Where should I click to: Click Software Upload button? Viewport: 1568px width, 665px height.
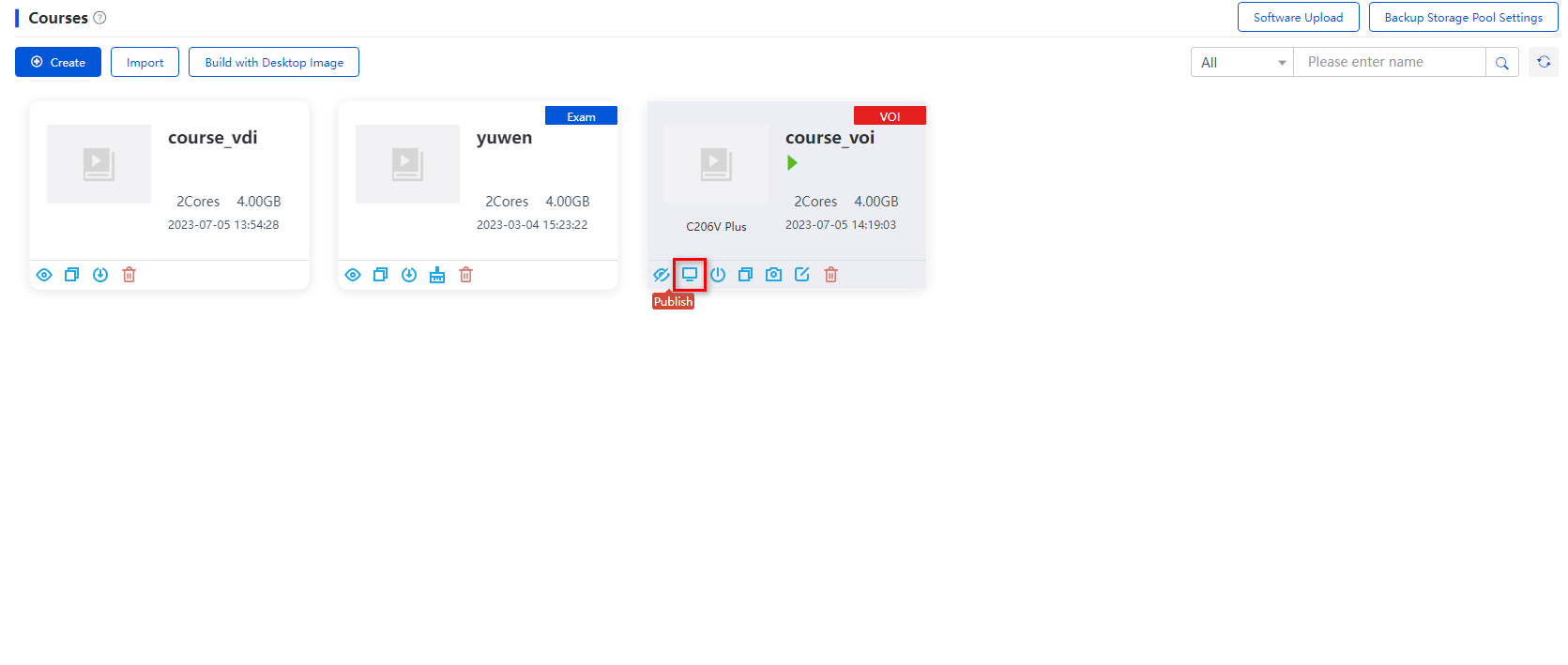pos(1298,18)
